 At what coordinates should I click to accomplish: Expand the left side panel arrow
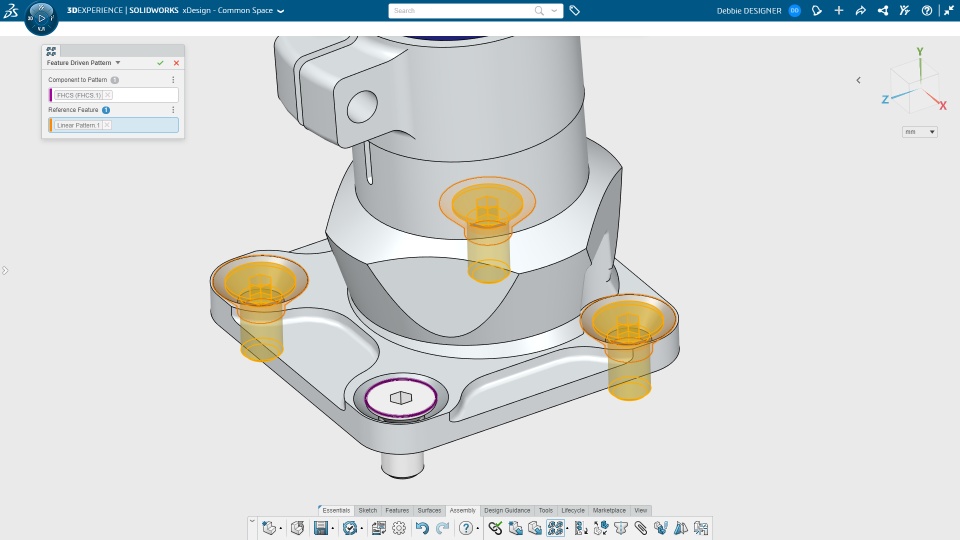point(5,270)
